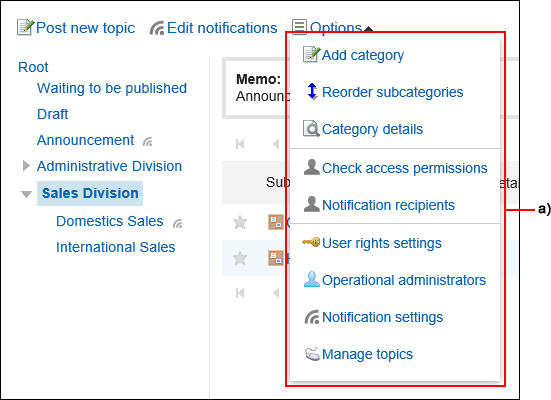Image resolution: width=551 pixels, height=400 pixels.
Task: Click the Reorder subcategories arrow icon
Action: 312,91
